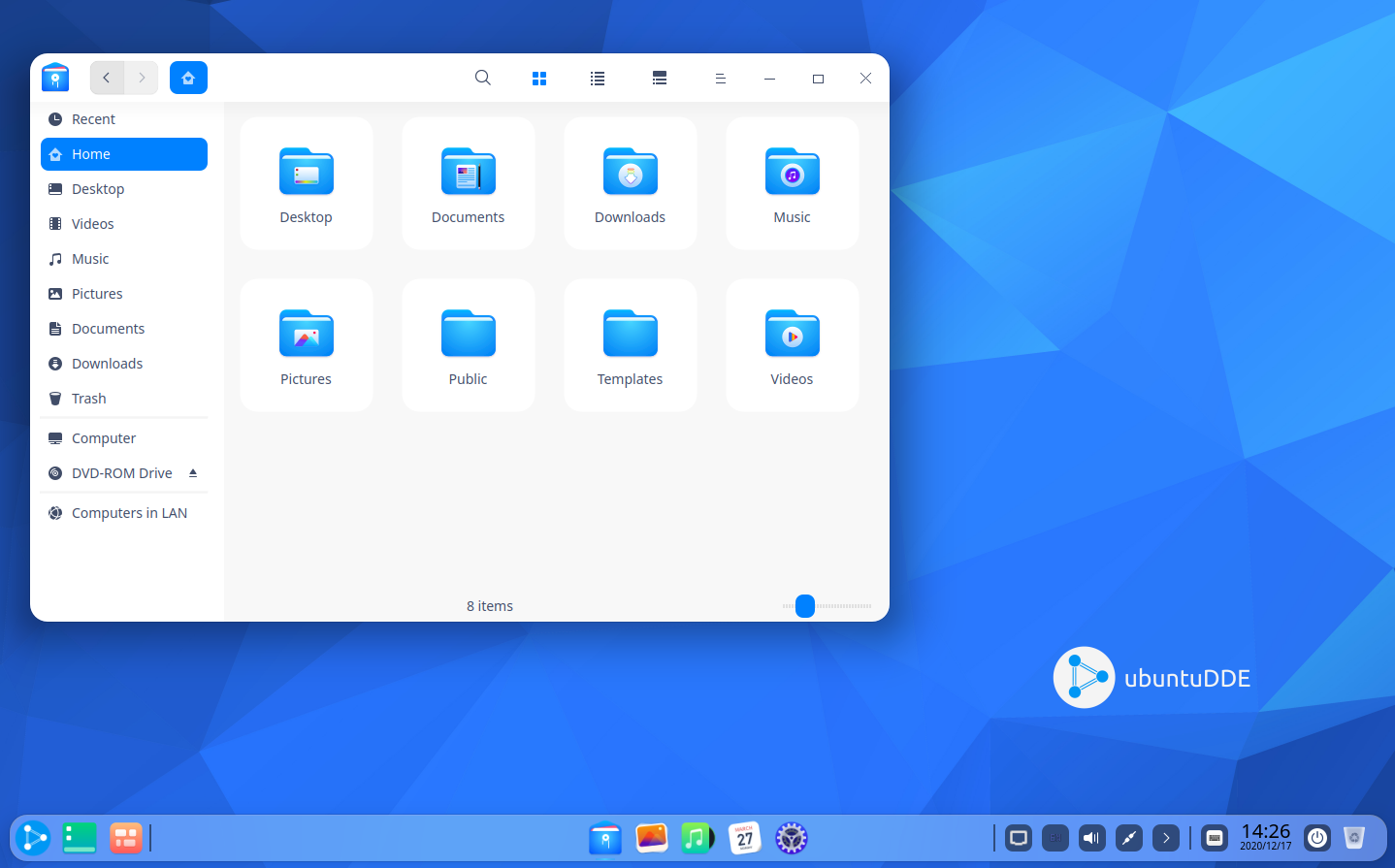Viewport: 1395px width, 868px height.
Task: Go forward using the right navigation arrow
Action: pyautogui.click(x=142, y=78)
